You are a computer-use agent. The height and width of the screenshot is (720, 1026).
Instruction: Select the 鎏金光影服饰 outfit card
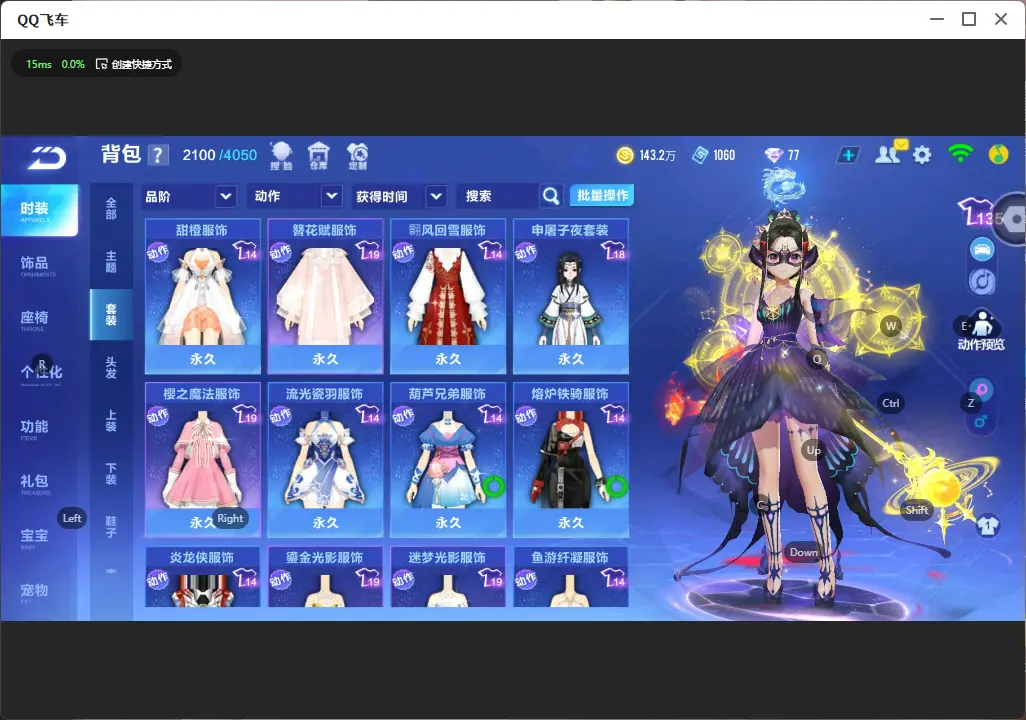(325, 577)
